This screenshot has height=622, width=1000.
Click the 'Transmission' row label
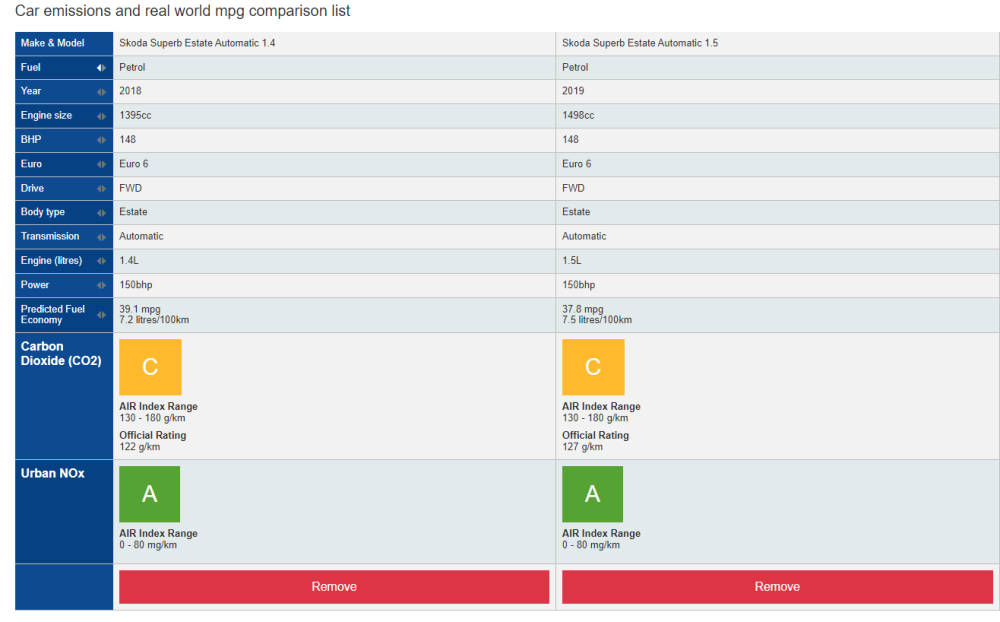click(x=50, y=236)
